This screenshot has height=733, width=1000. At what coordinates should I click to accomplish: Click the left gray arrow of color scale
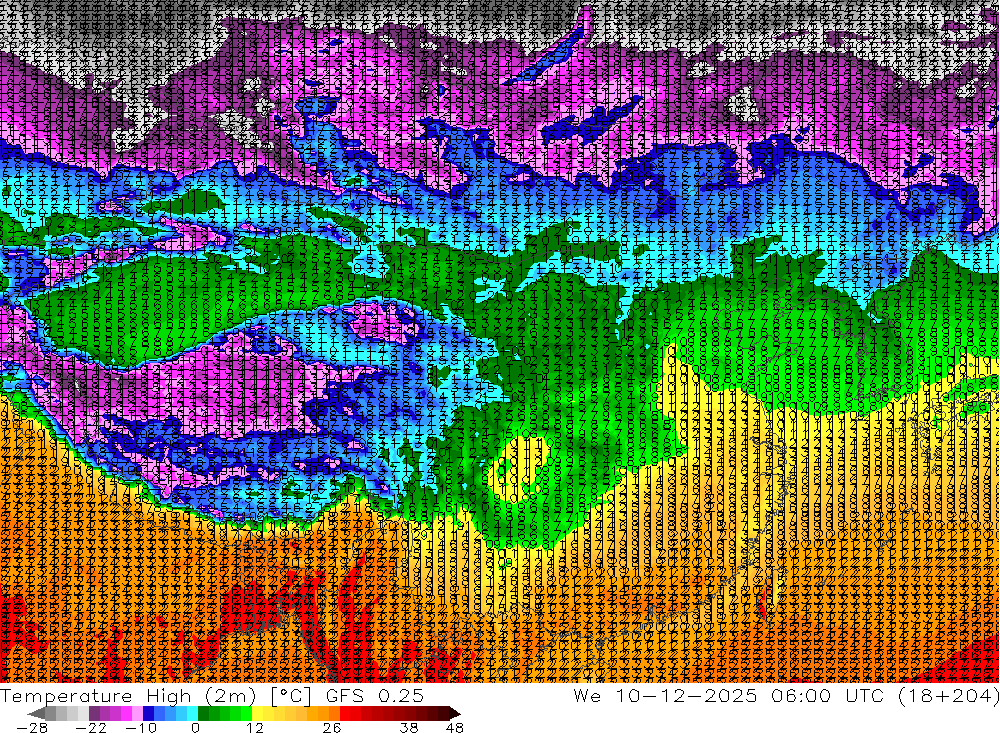(x=36, y=713)
